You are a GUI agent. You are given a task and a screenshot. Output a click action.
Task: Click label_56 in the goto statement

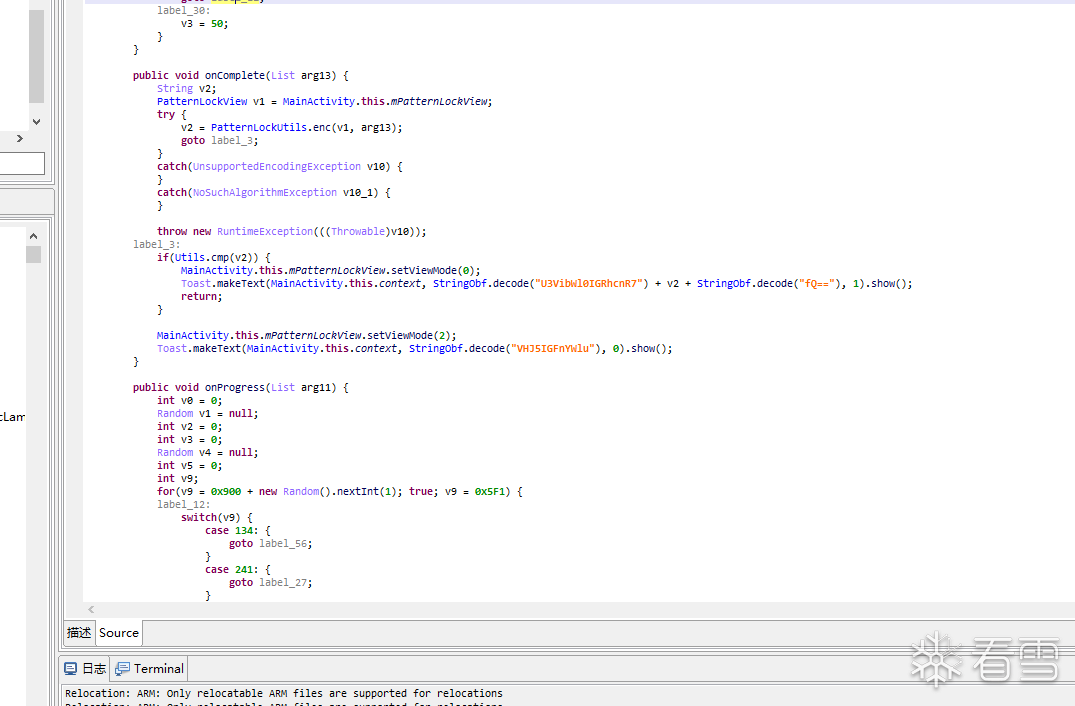click(x=282, y=544)
